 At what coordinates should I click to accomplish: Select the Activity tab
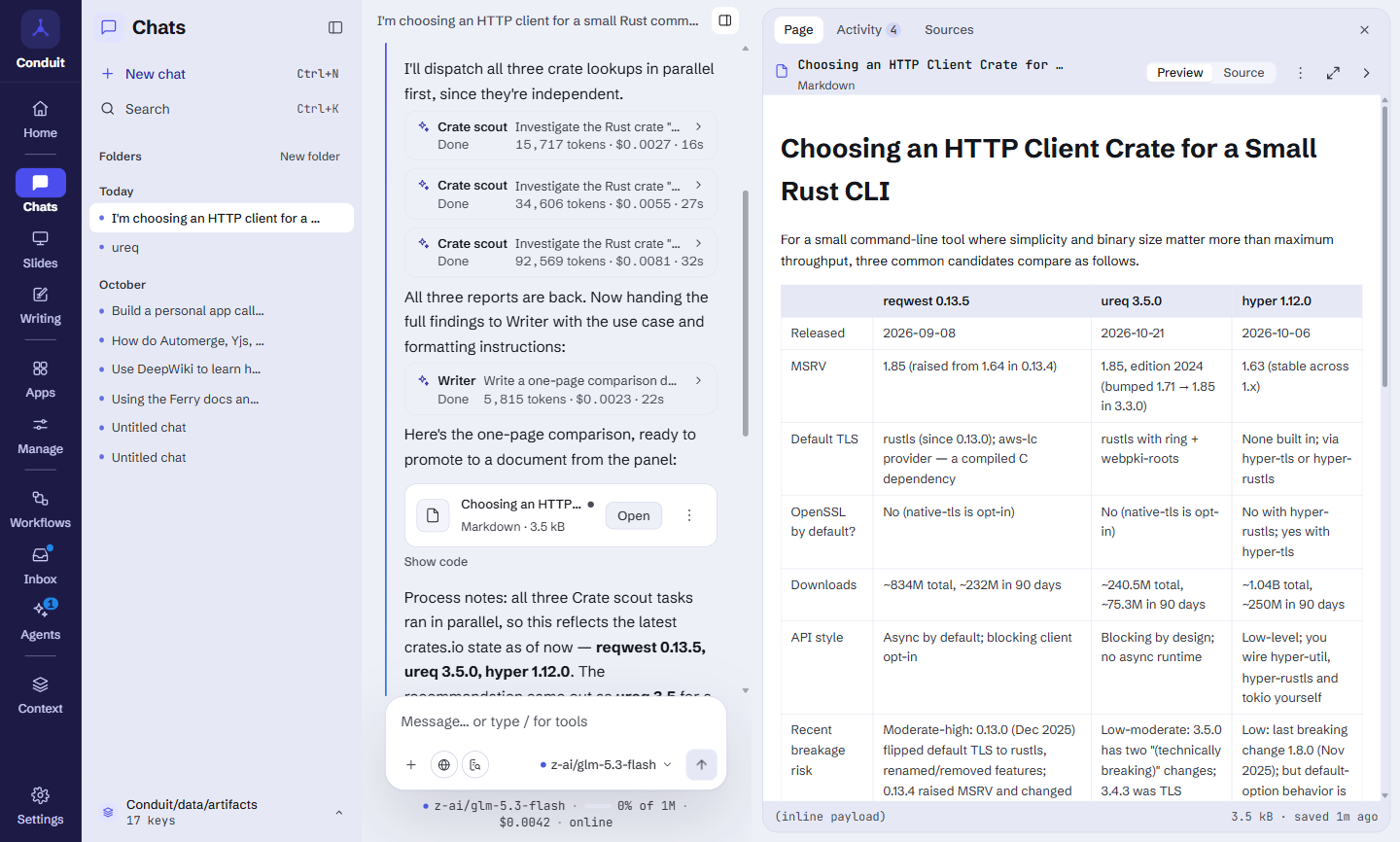tap(867, 30)
